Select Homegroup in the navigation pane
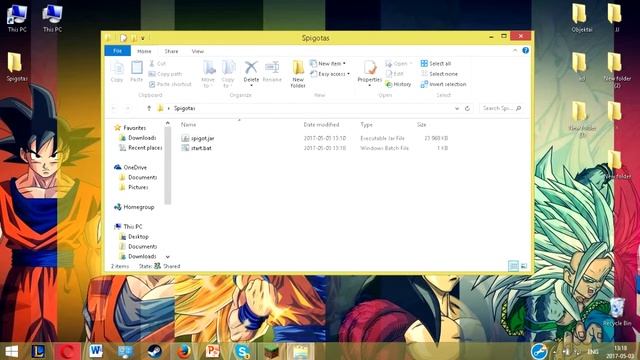The image size is (640, 360). pos(134,207)
